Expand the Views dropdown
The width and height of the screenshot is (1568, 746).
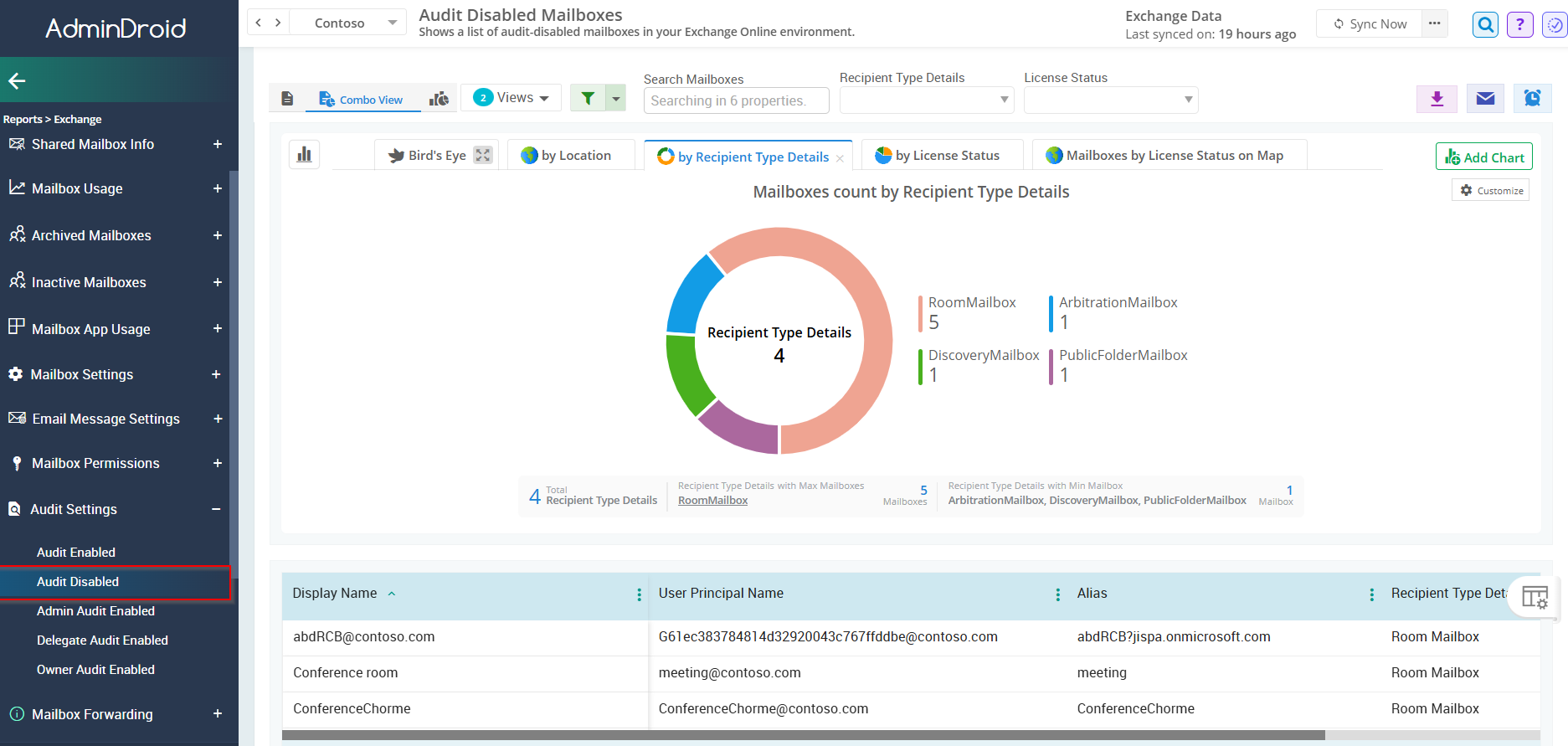pyautogui.click(x=511, y=98)
